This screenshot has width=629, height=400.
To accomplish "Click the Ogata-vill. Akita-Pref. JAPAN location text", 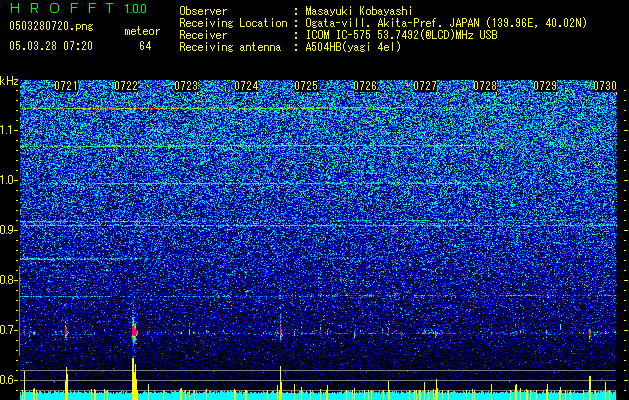I will tap(446, 23).
